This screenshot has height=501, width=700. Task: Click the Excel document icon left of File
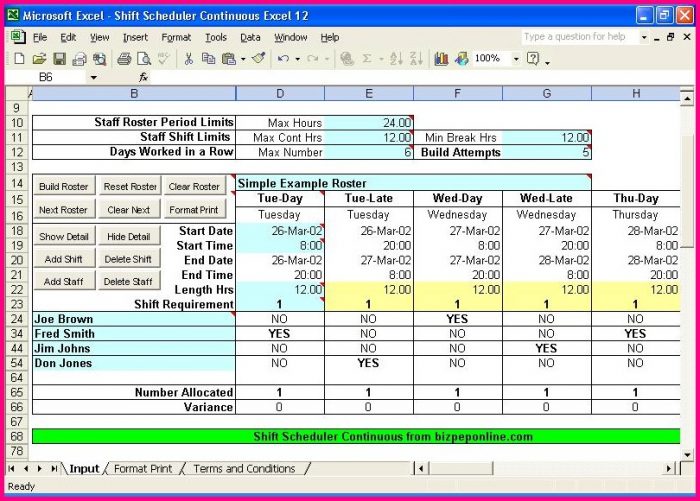(18, 37)
